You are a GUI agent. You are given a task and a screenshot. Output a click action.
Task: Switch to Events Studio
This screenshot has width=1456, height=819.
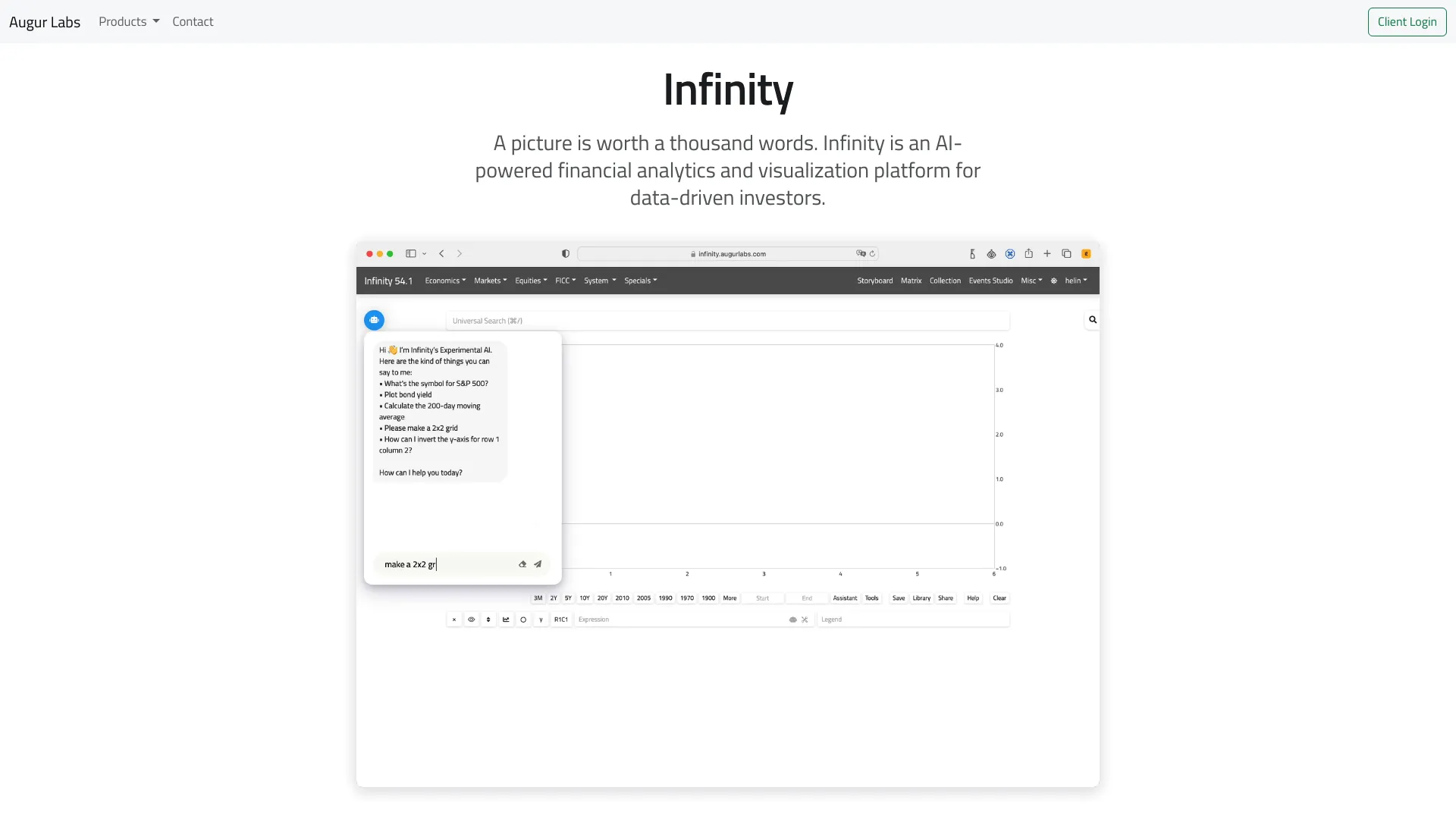(990, 281)
